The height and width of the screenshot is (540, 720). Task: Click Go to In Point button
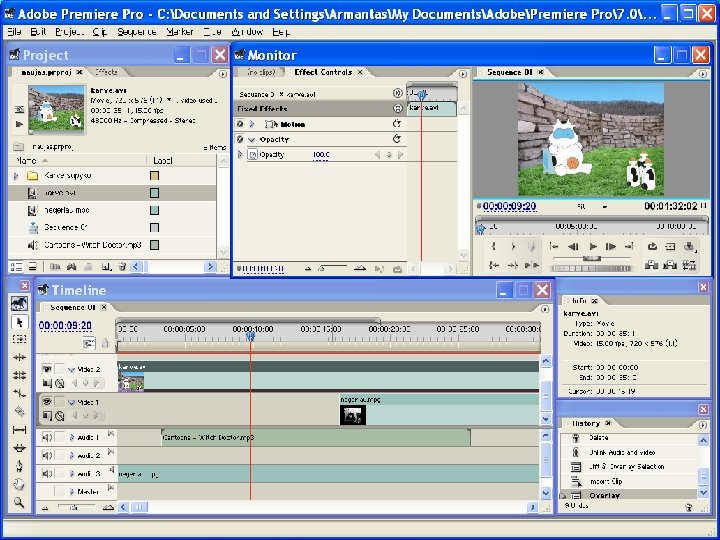pyautogui.click(x=494, y=265)
